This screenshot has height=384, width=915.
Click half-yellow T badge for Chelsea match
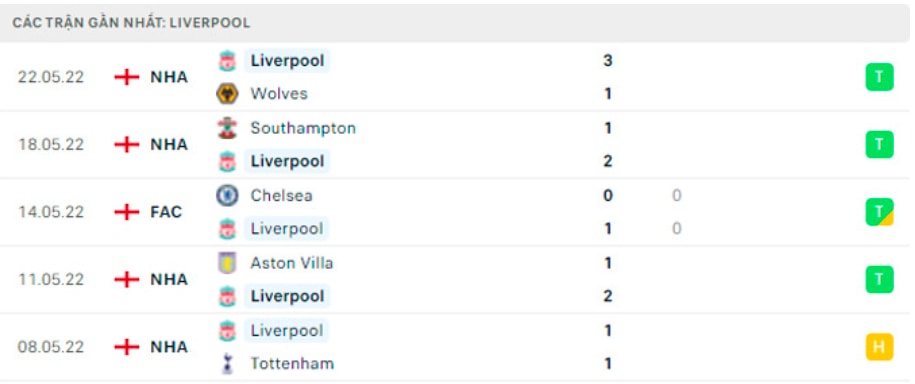[x=879, y=212]
